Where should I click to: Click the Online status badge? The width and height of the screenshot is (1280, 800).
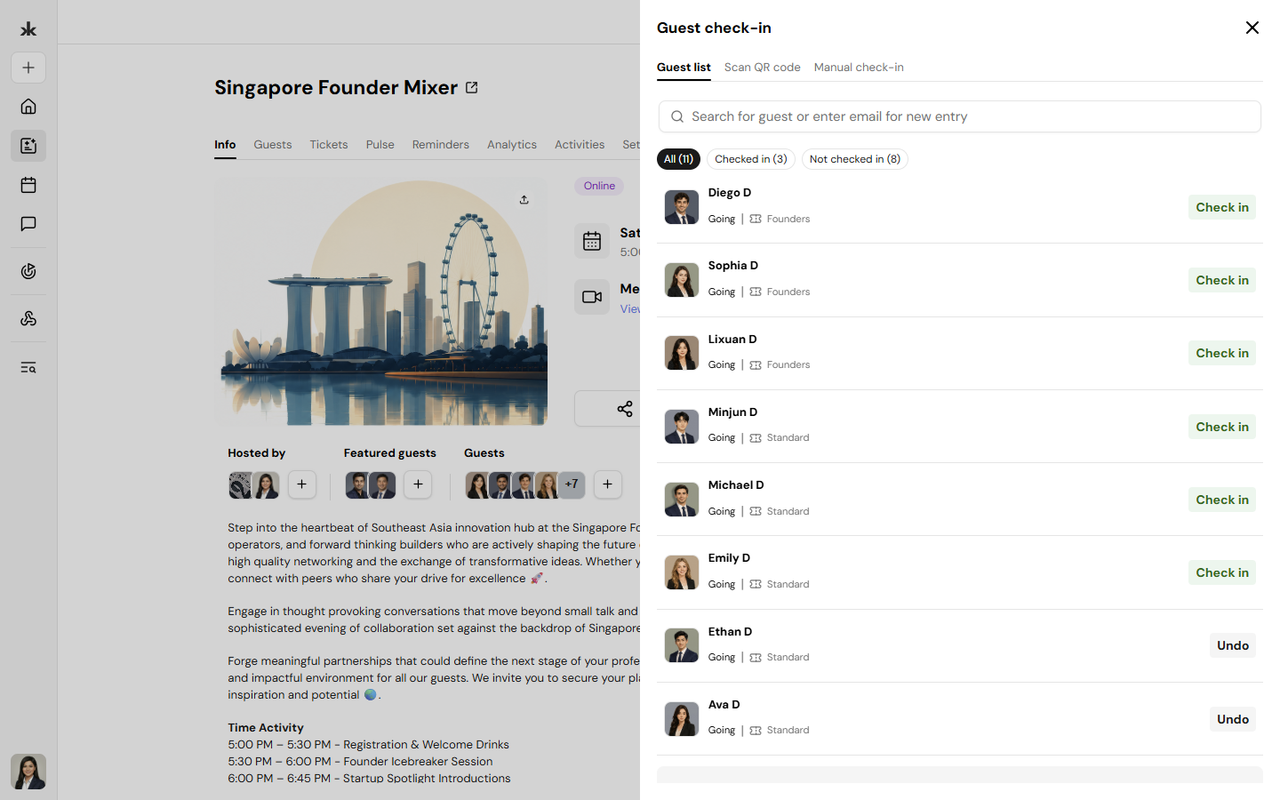click(599, 186)
